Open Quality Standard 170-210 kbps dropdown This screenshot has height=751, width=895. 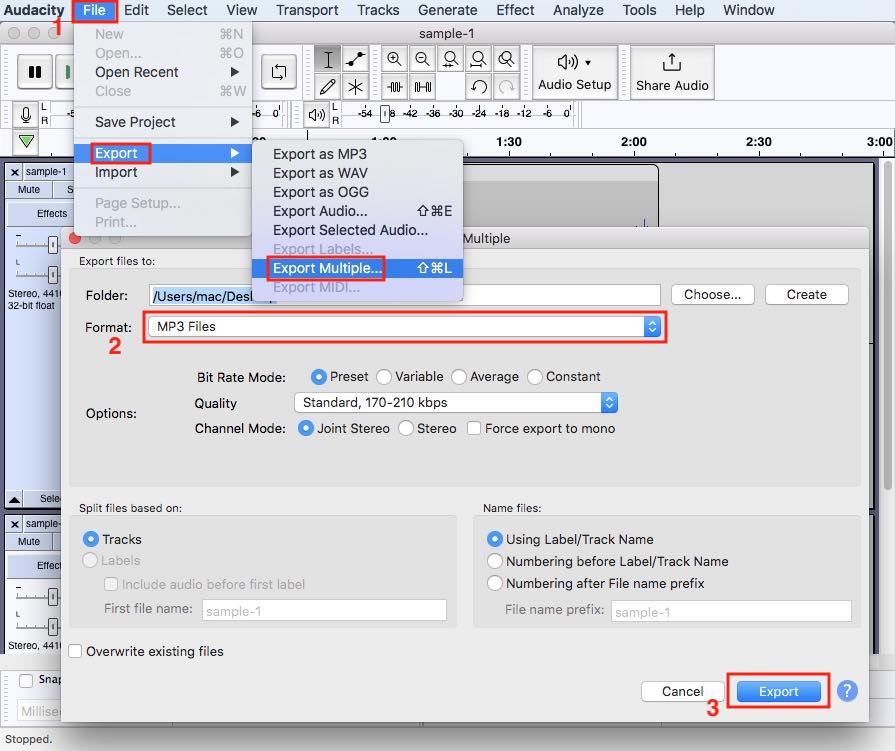pyautogui.click(x=455, y=403)
